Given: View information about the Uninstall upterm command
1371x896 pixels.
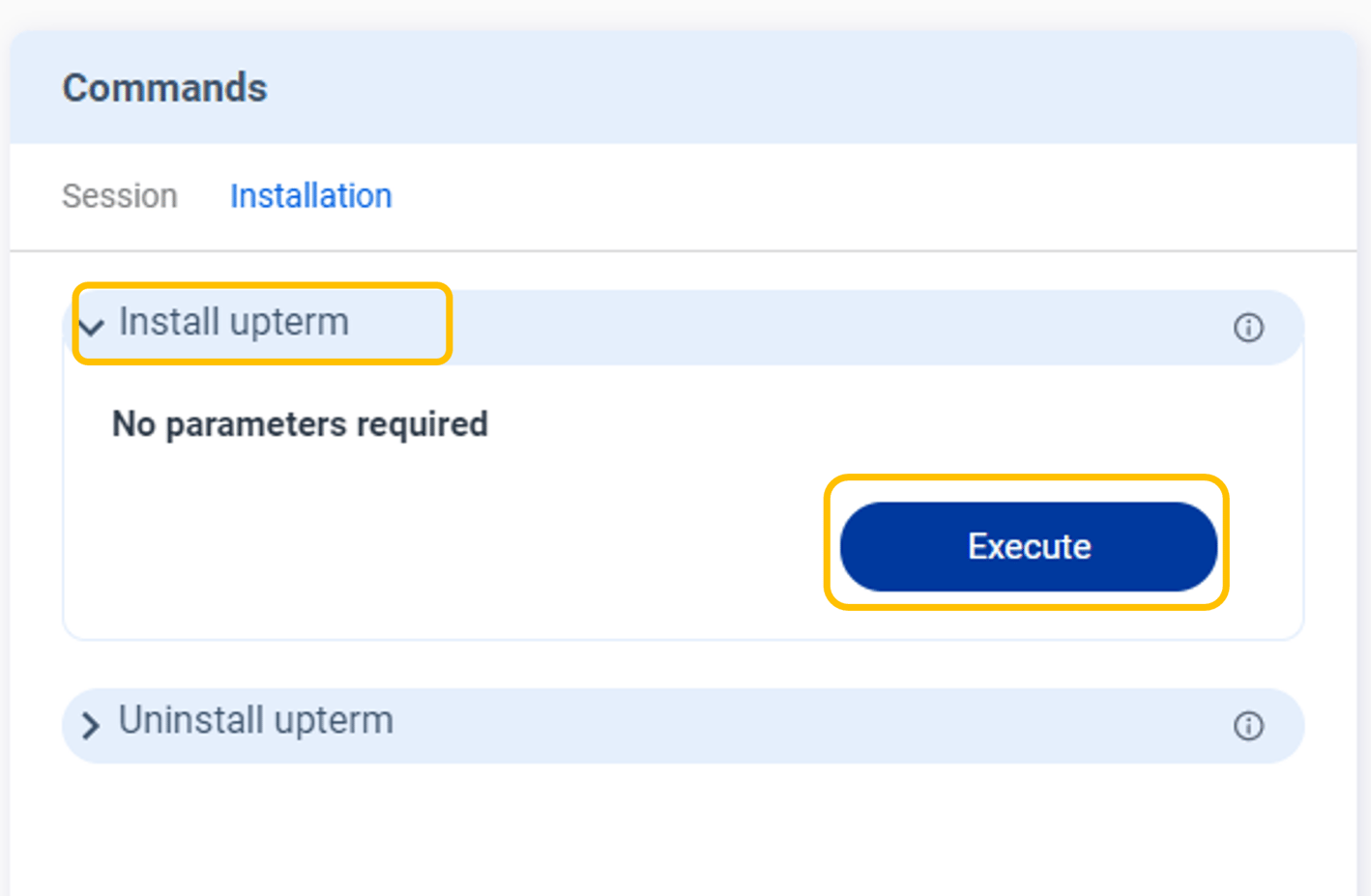Looking at the screenshot, I should click(1248, 725).
